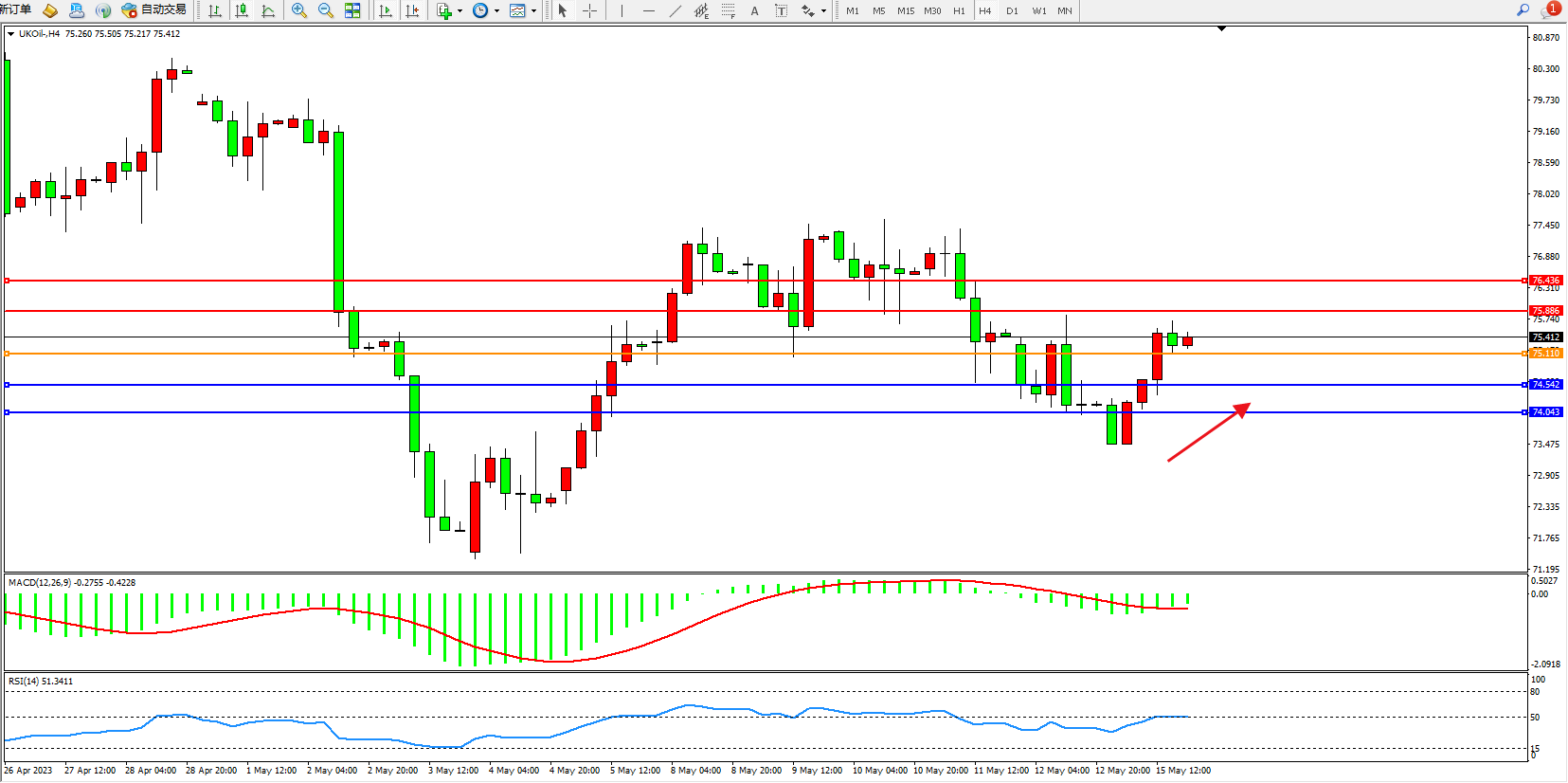Viewport: 1568px width, 783px height.
Task: Open the notifications chat bubble icon
Action: point(1549,9)
